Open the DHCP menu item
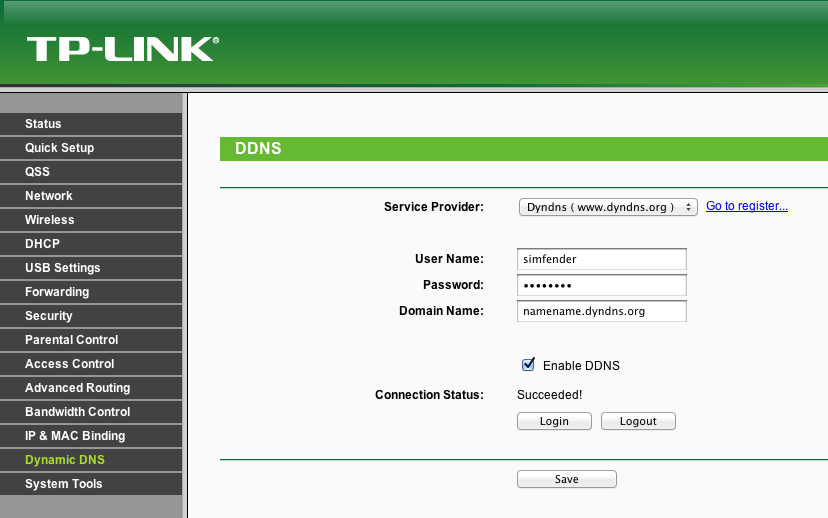The image size is (828, 518). pos(91,244)
